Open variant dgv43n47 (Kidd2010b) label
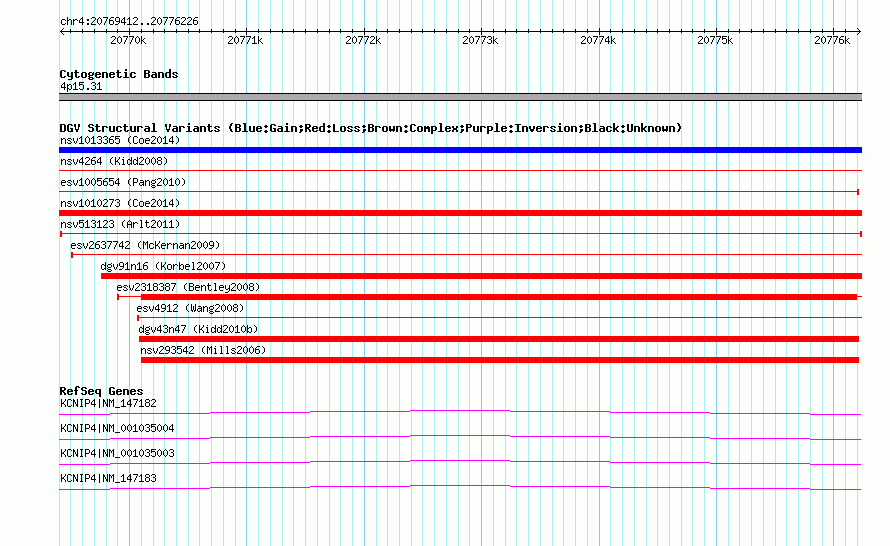 pos(198,329)
